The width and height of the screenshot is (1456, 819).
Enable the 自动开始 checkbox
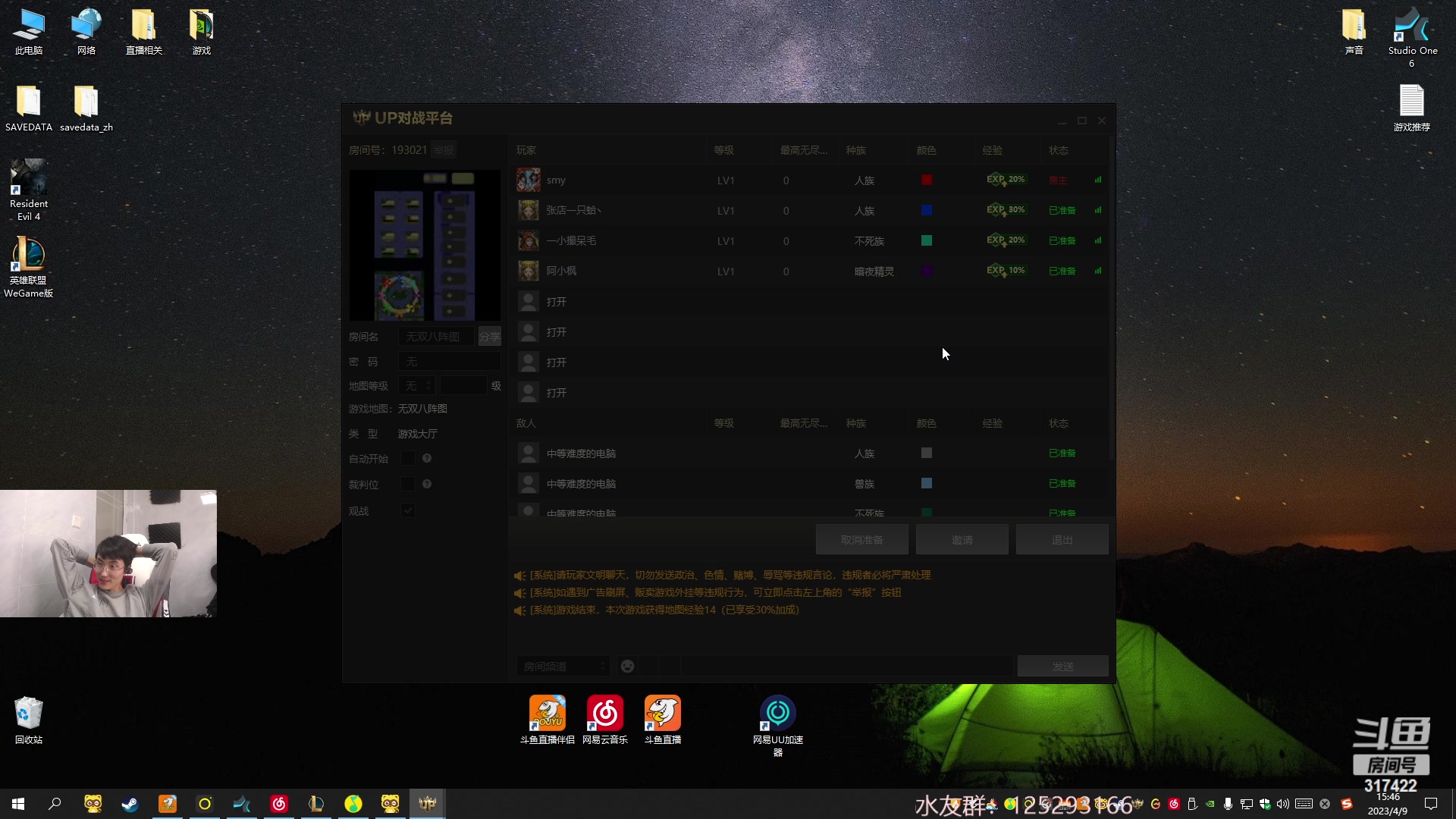(408, 458)
